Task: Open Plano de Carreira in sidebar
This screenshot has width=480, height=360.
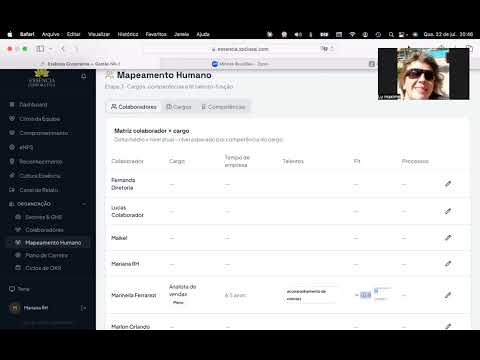Action: pos(42,255)
